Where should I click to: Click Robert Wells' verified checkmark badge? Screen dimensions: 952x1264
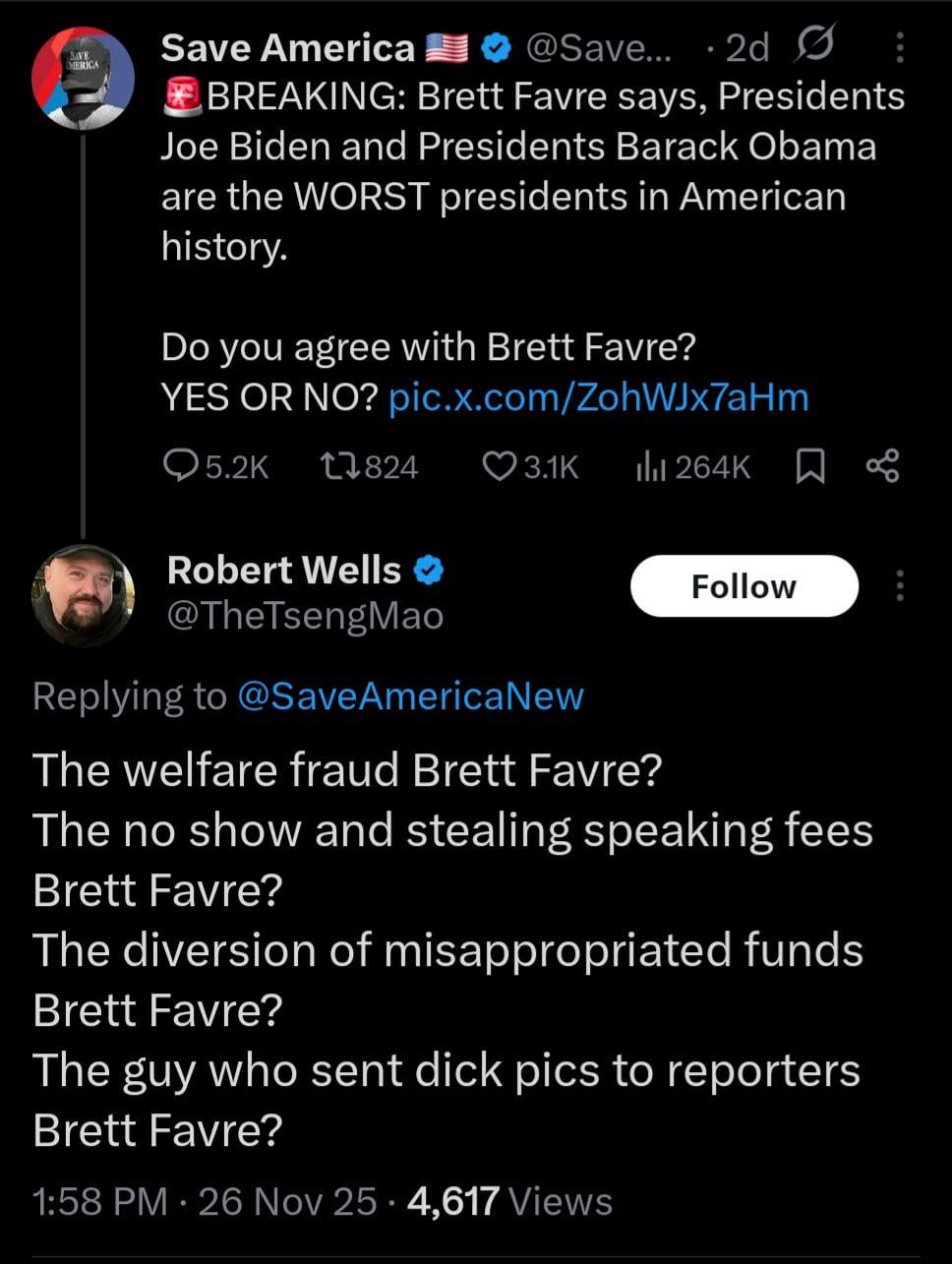430,571
